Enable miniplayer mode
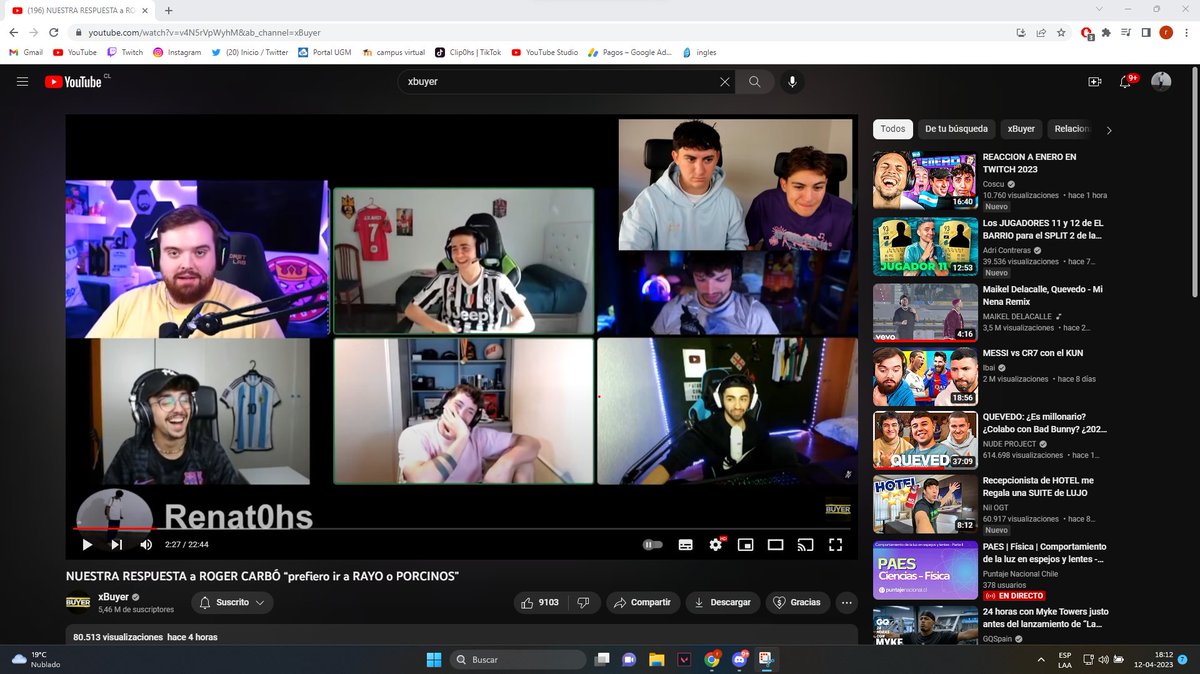This screenshot has width=1200, height=674. 745,544
